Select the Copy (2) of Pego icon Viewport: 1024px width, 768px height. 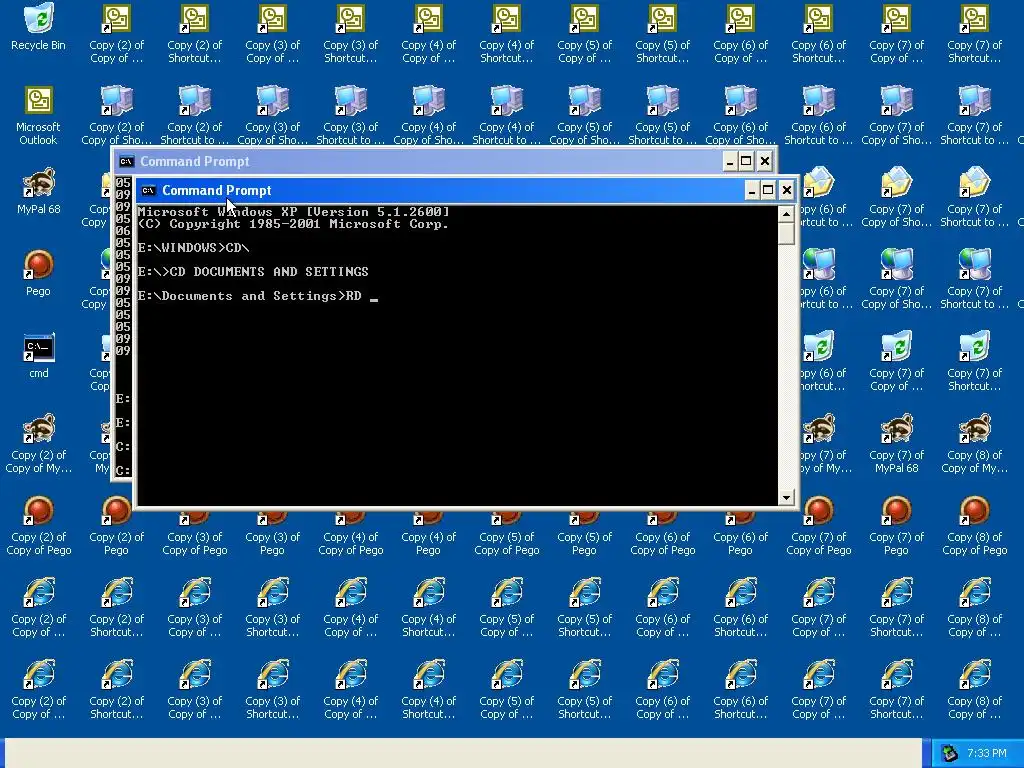pos(116,526)
